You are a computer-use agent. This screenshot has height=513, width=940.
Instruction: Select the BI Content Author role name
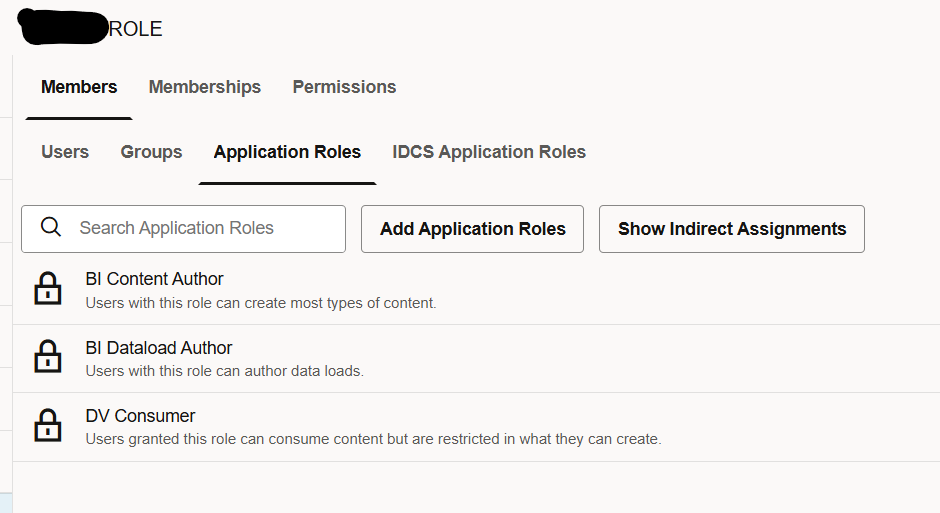coord(154,279)
